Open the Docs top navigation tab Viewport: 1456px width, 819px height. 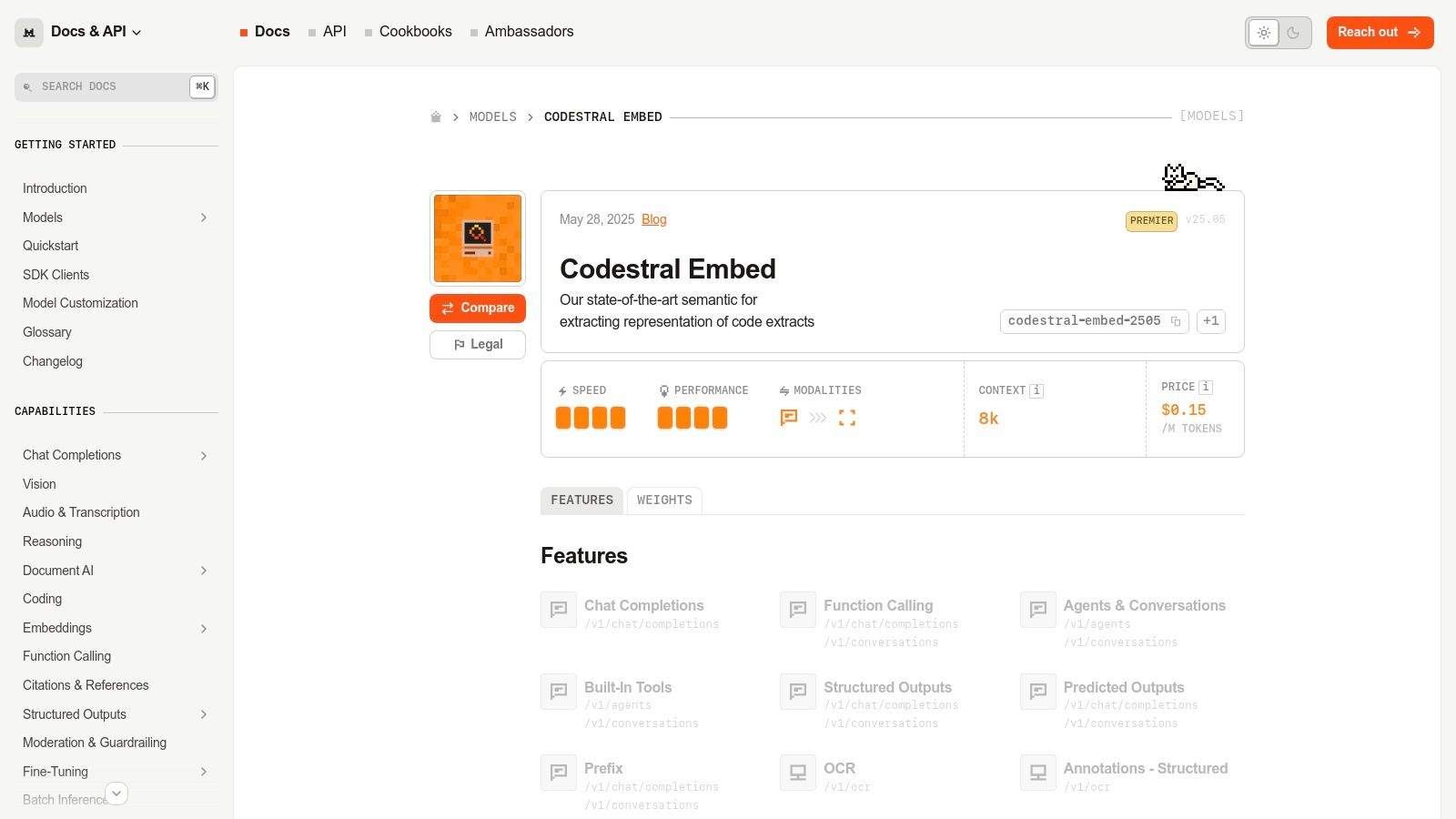pos(265,32)
